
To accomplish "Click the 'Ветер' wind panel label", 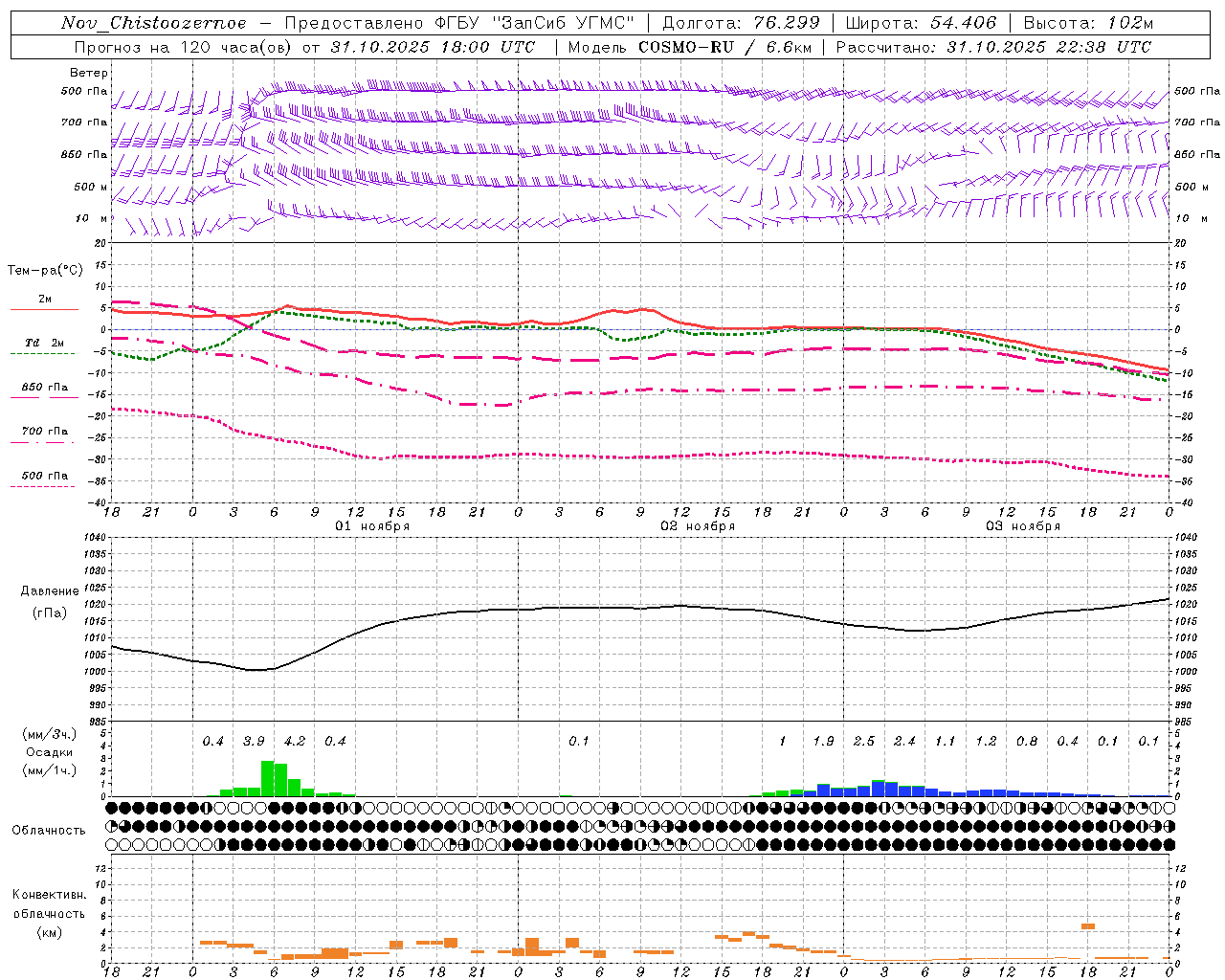I will (89, 73).
